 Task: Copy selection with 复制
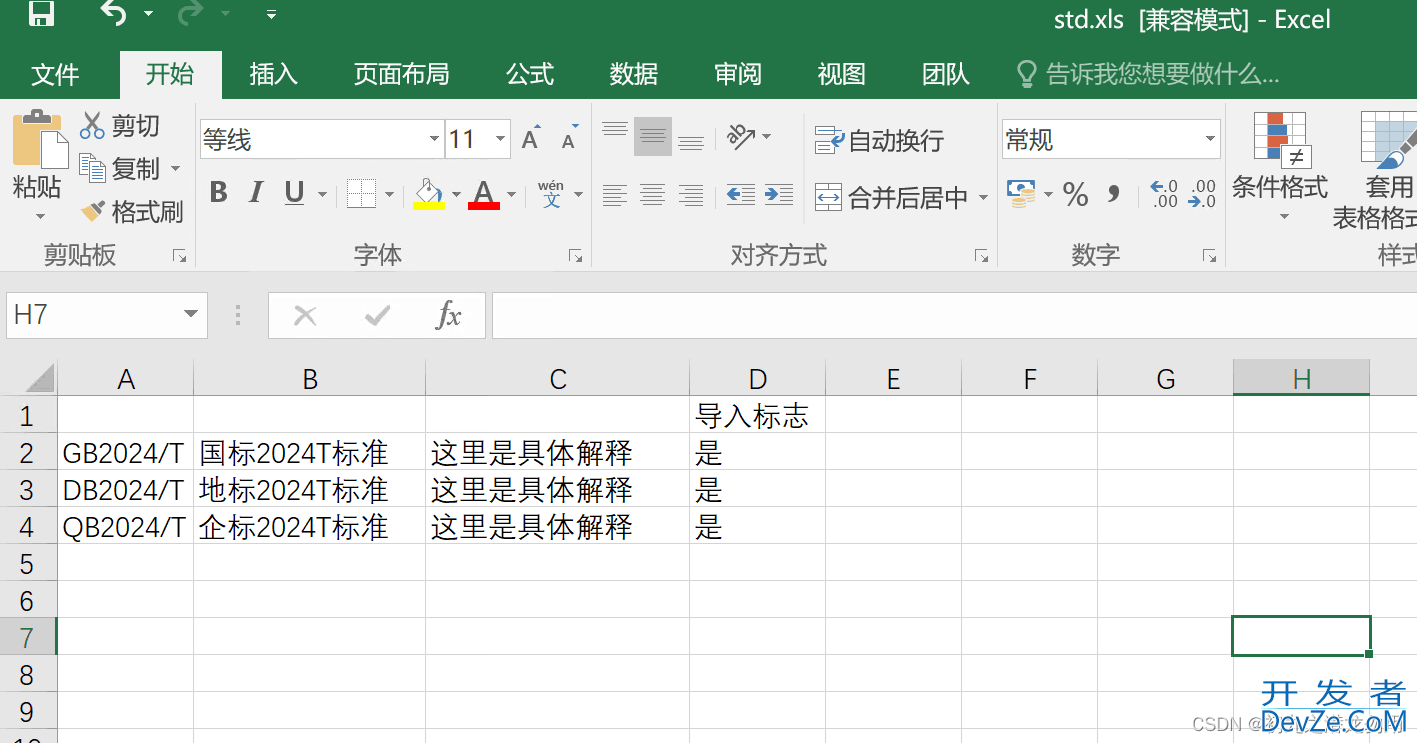[120, 168]
